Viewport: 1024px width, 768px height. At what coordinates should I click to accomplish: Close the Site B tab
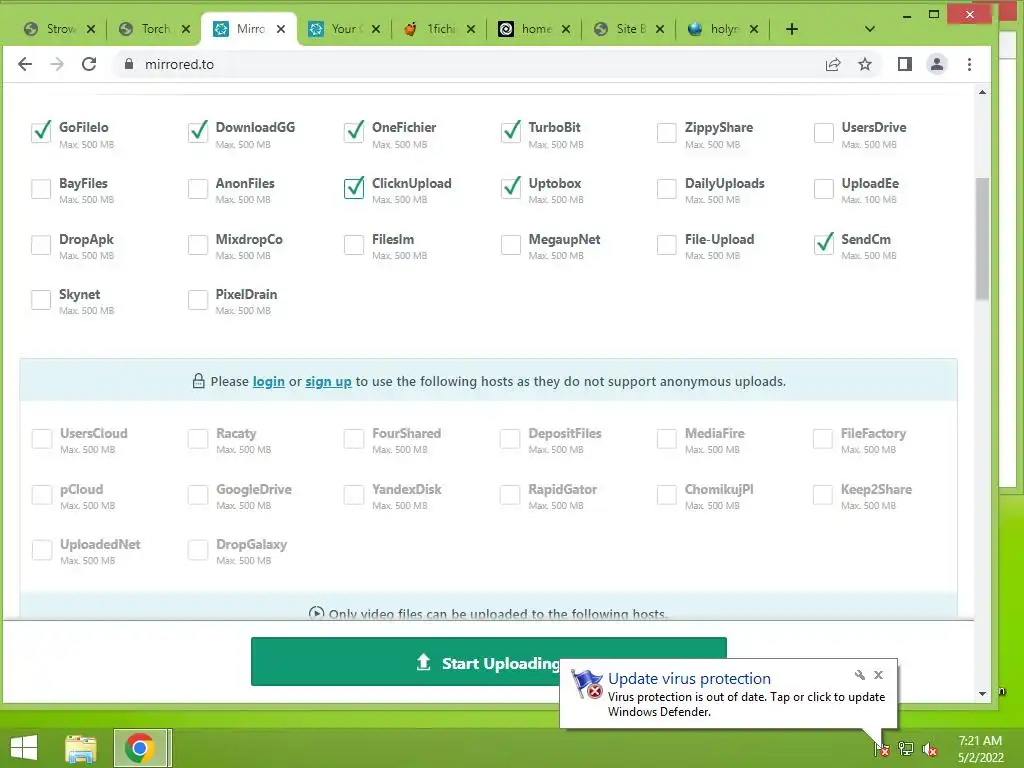coord(660,29)
